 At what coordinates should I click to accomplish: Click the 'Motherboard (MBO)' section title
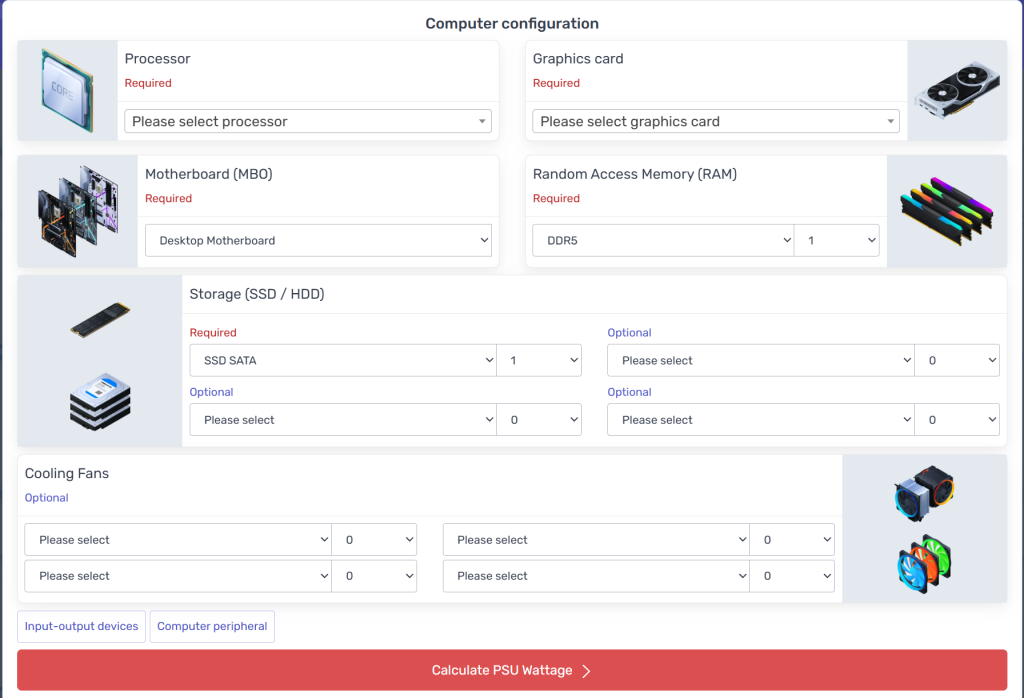(208, 174)
